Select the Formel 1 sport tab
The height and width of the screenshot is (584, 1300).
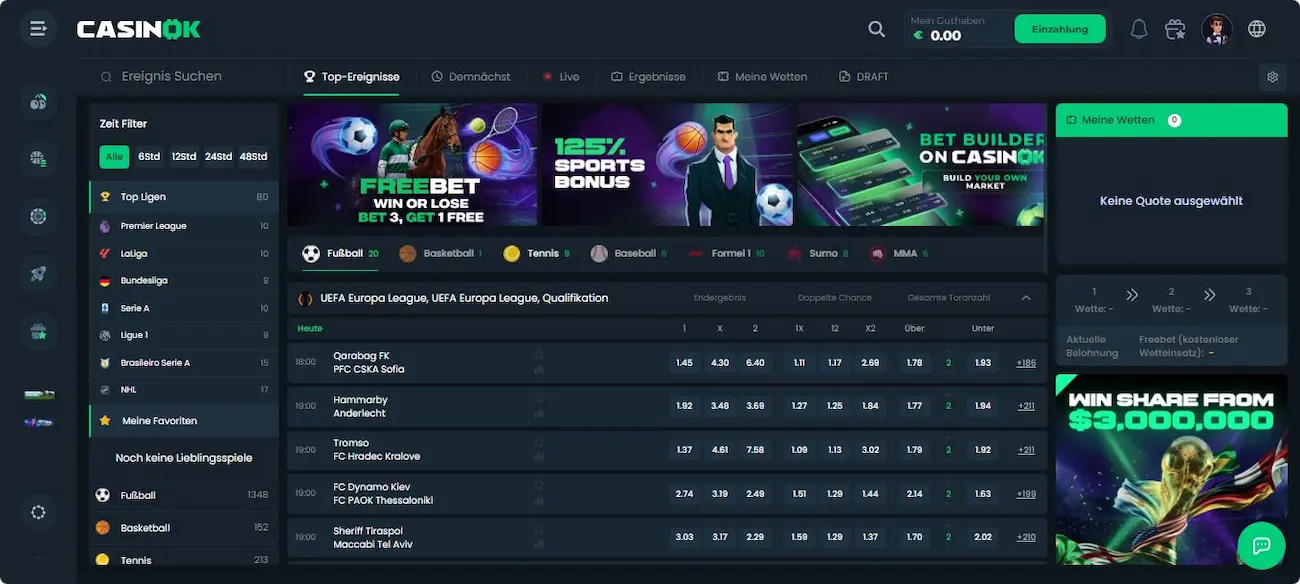tap(726, 254)
